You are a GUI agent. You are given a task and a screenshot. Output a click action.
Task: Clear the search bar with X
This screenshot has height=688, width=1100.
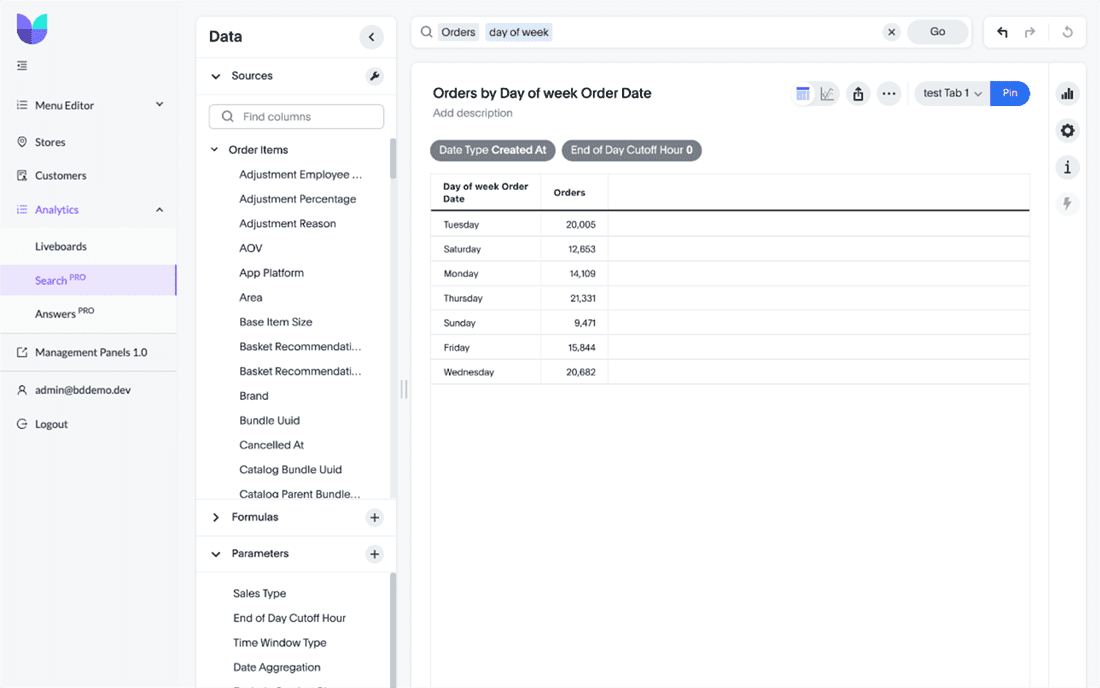[891, 32]
